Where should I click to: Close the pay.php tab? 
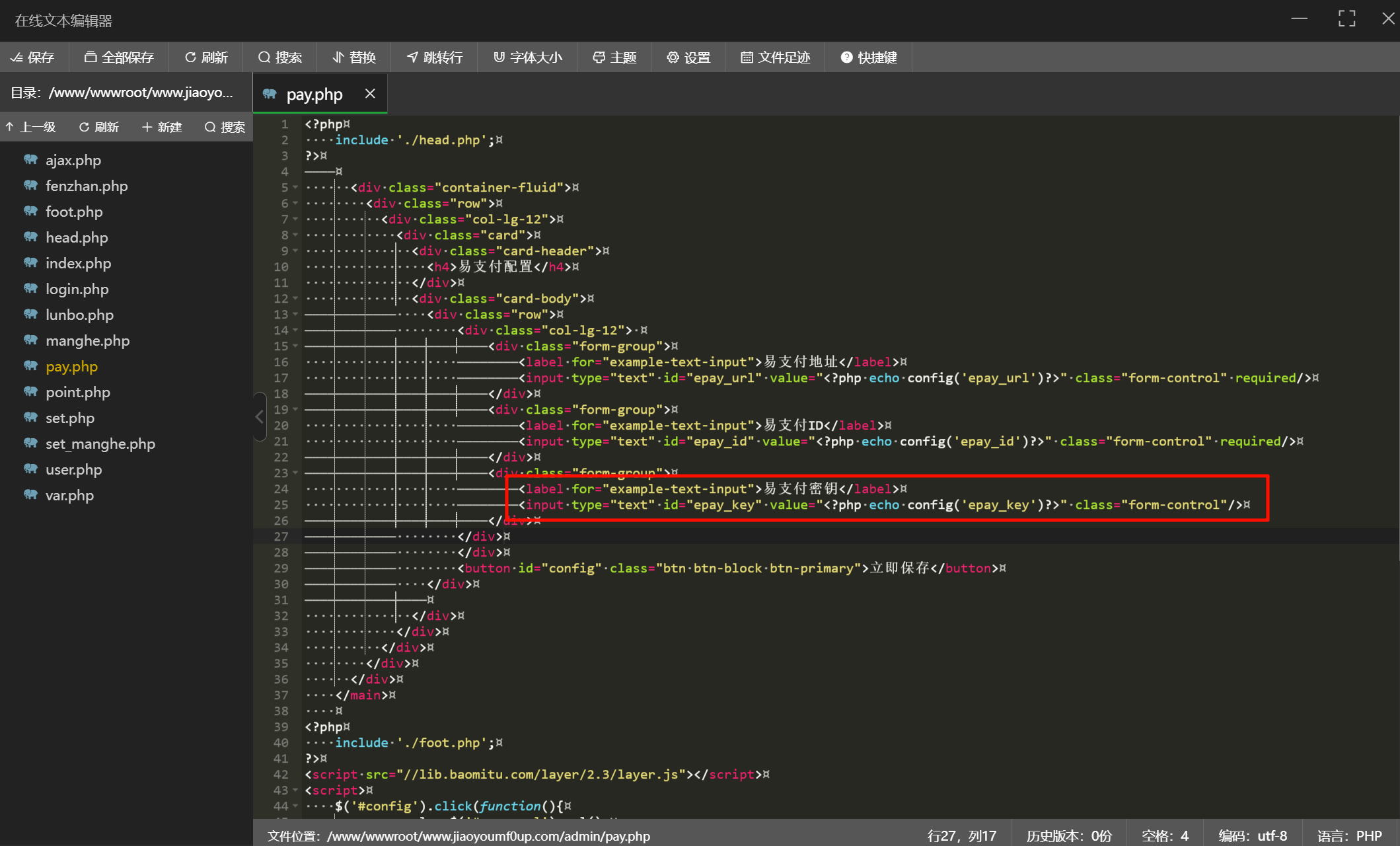(x=370, y=94)
